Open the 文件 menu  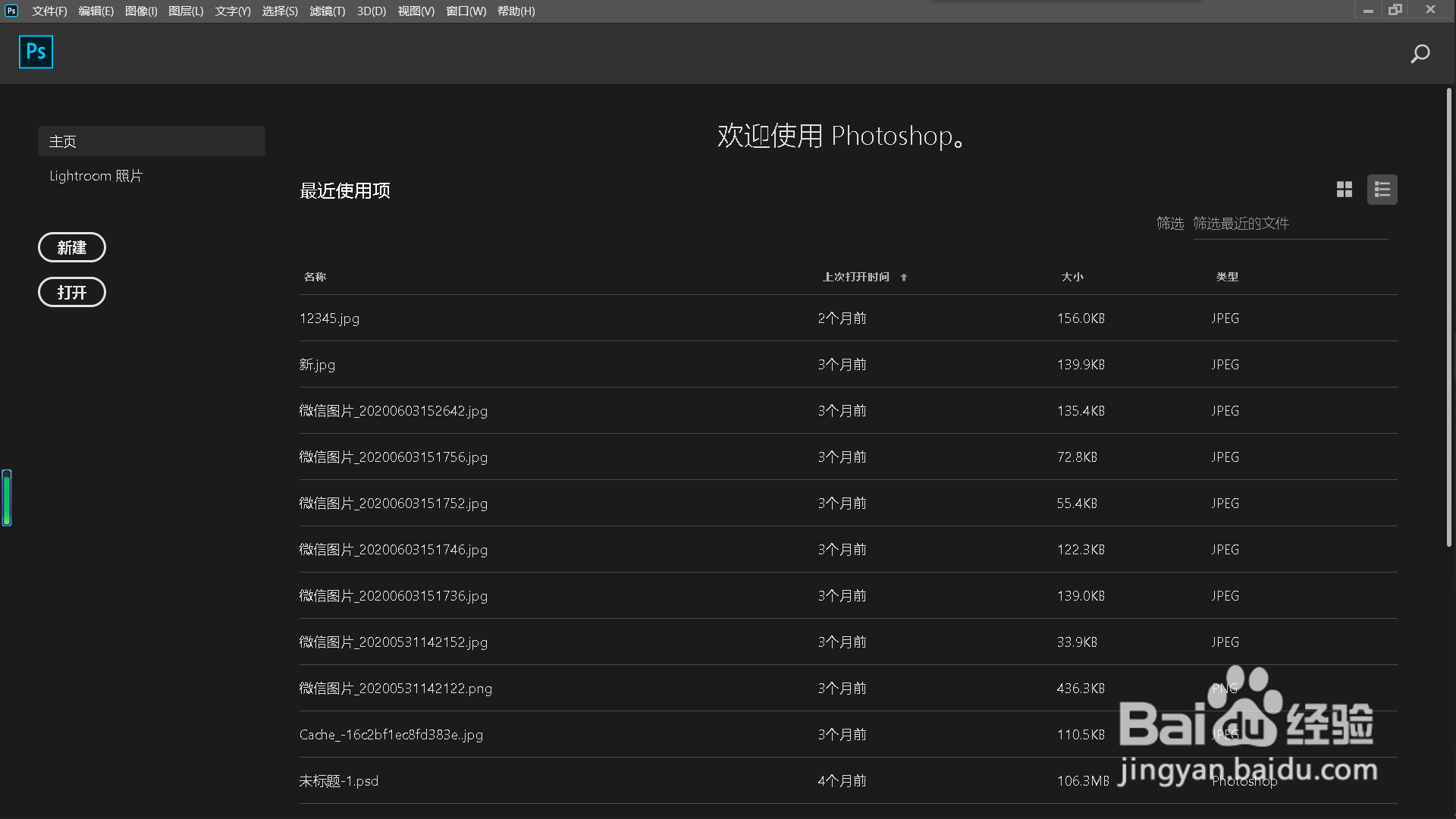[x=48, y=11]
